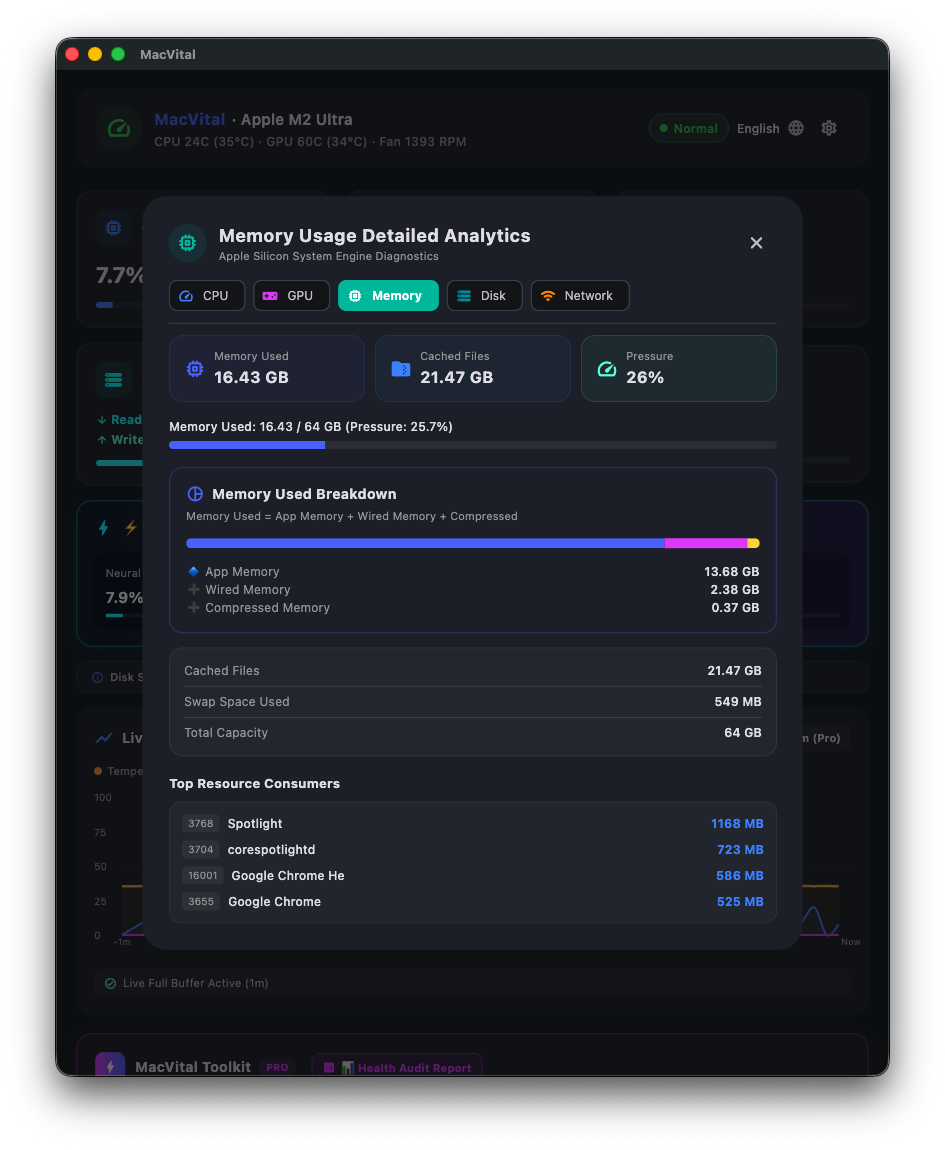Click the 723 MB memory value

pos(740,849)
